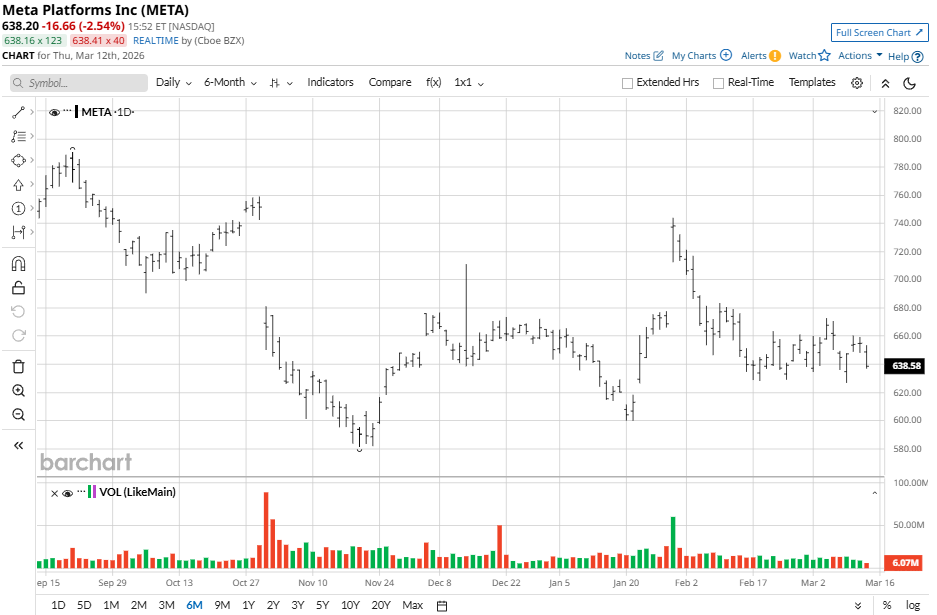
Task: Expand bottom double-chevron options
Action: 858,605
